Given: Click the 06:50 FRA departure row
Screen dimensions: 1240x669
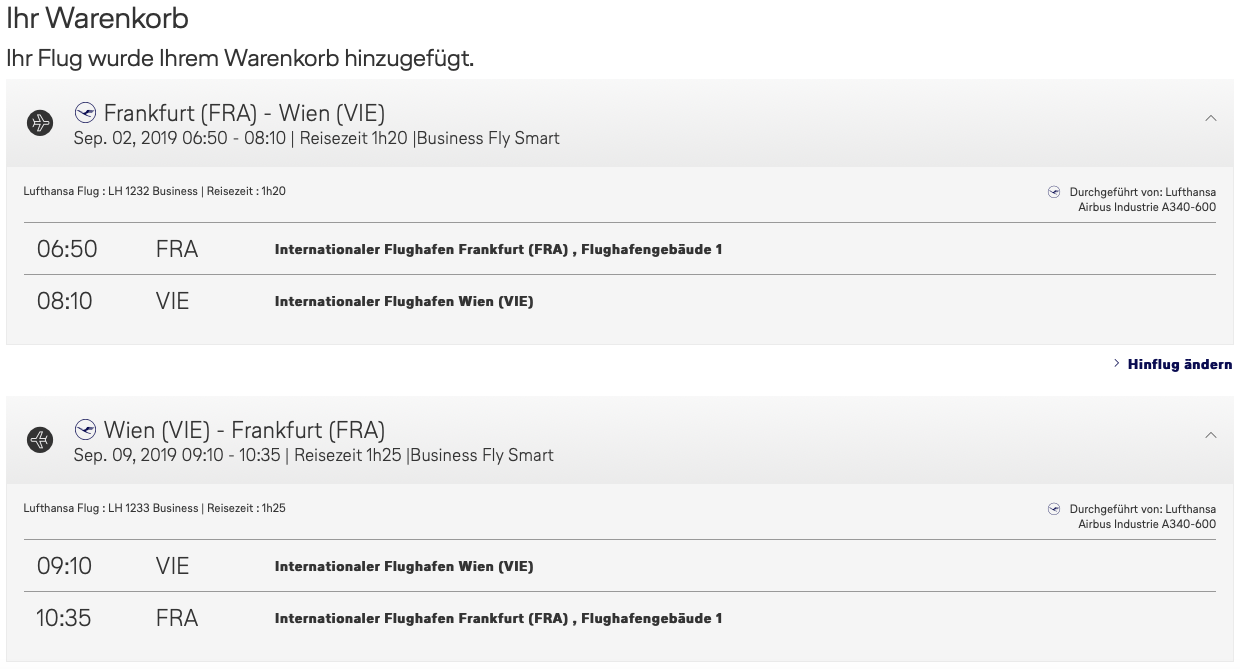Looking at the screenshot, I should click(620, 249).
